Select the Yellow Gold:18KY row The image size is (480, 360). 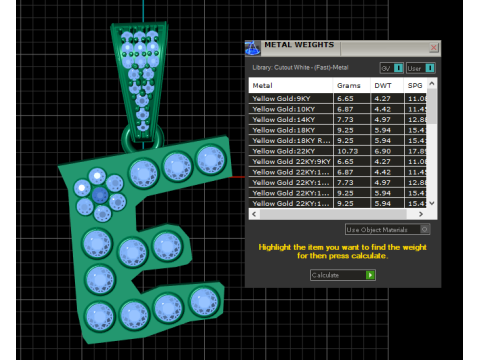[338, 130]
